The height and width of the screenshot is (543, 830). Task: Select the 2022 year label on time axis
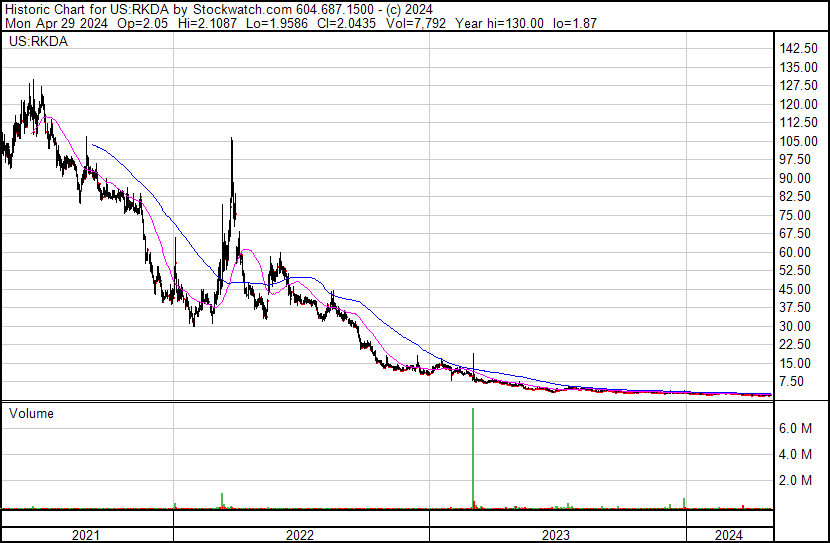300,535
